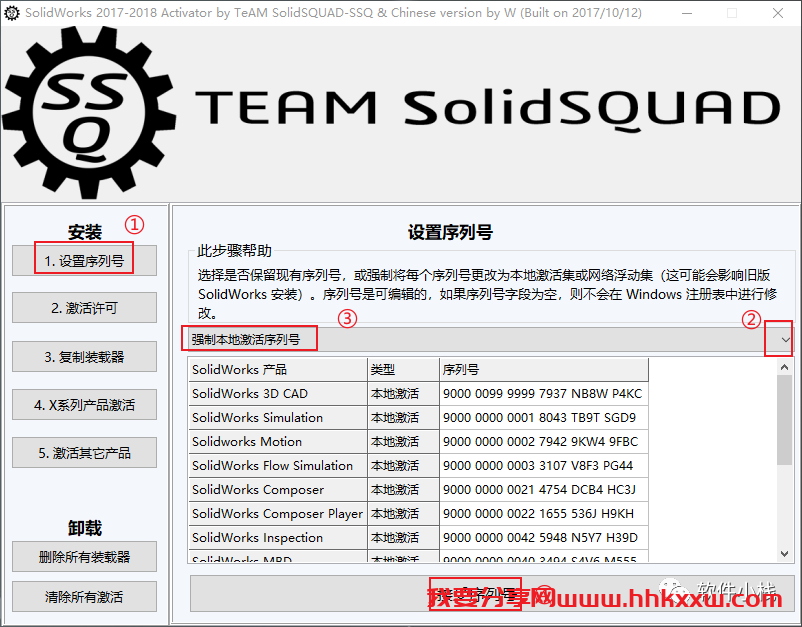802x627 pixels.
Task: Minimize the Activator window
Action: (x=687, y=13)
